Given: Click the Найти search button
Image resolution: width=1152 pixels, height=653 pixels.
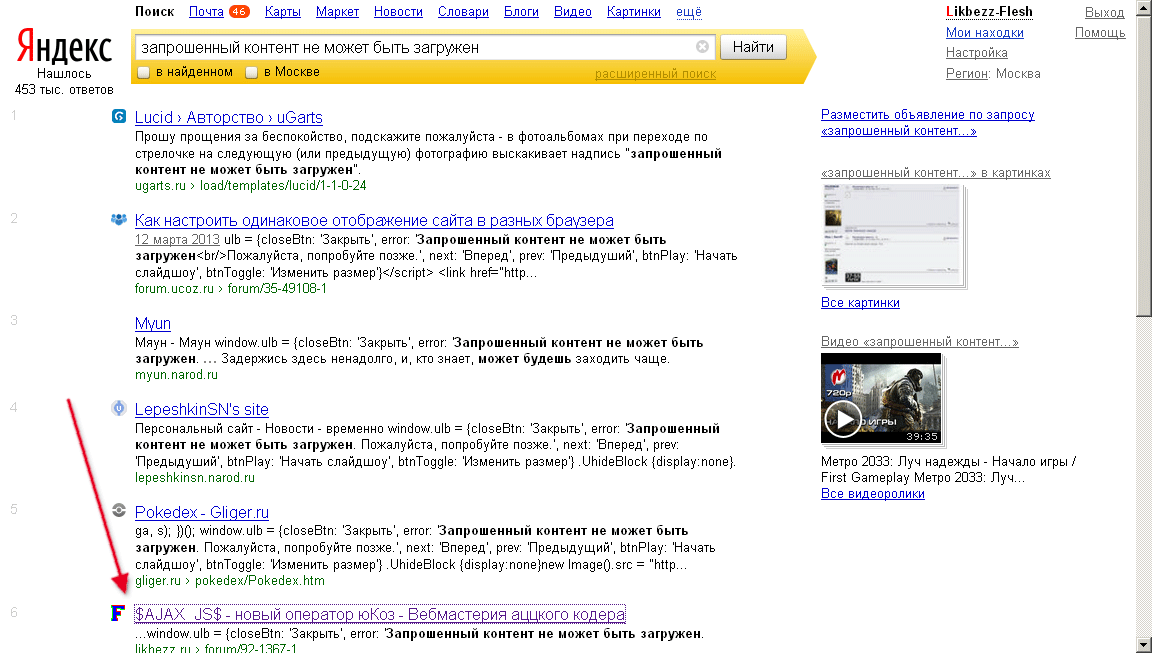Looking at the screenshot, I should [753, 47].
